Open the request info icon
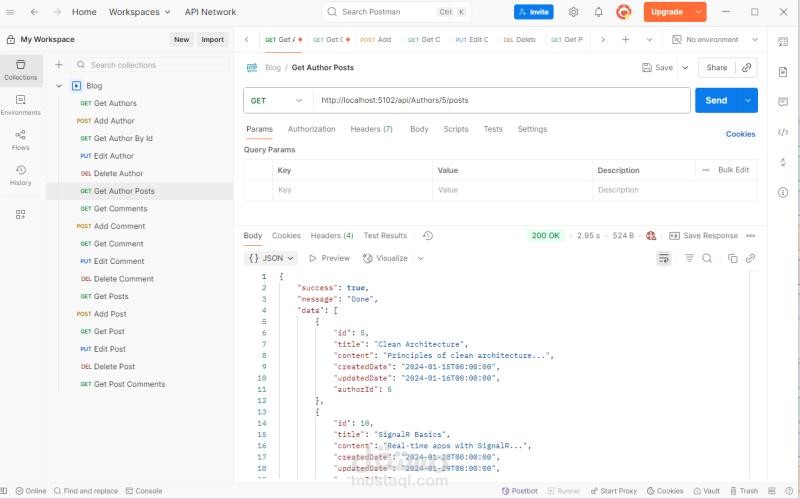 [783, 192]
